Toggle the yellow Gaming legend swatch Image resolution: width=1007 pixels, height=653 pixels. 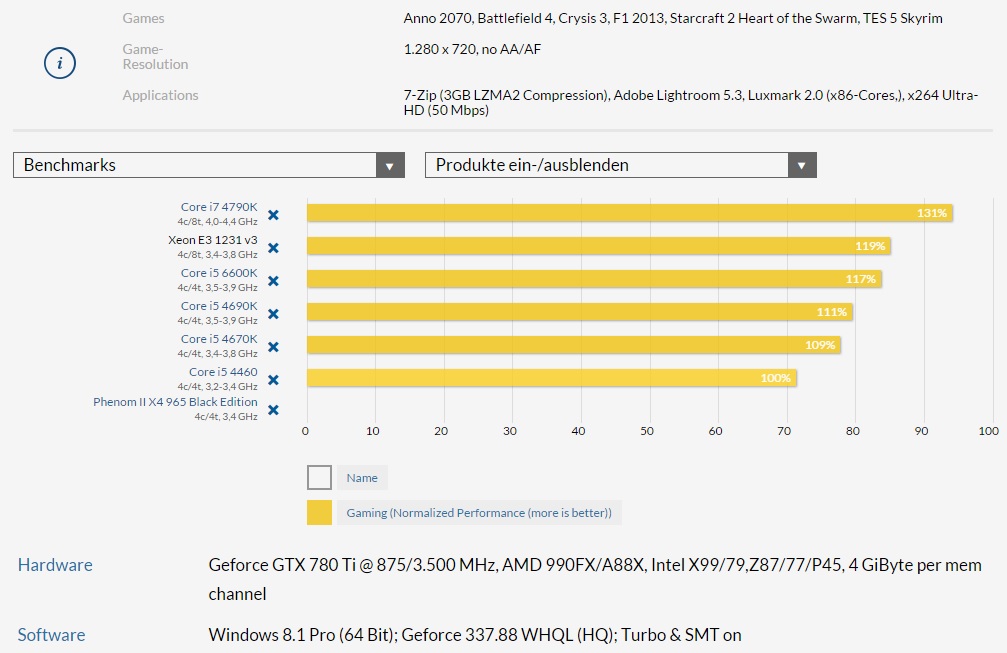(319, 512)
